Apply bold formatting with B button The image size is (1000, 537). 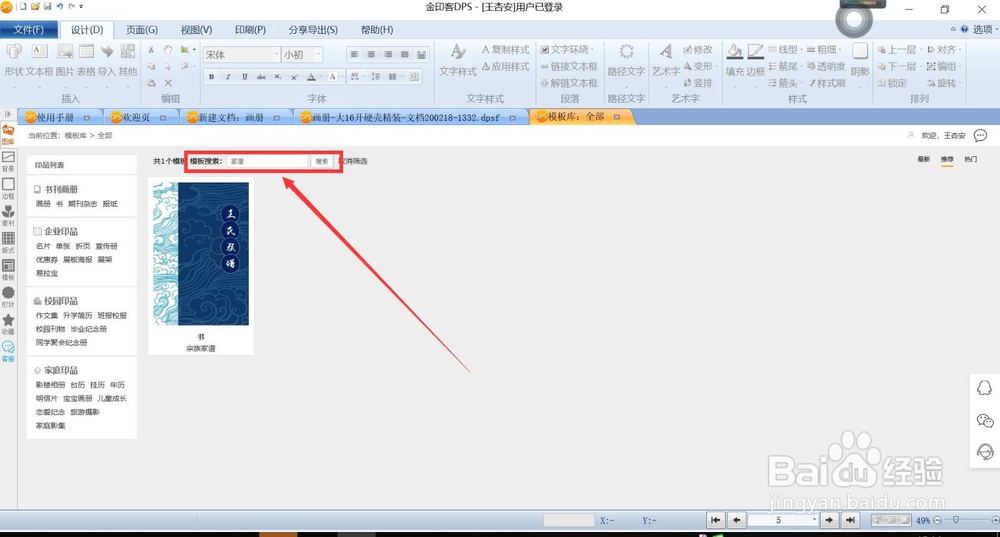[x=211, y=77]
